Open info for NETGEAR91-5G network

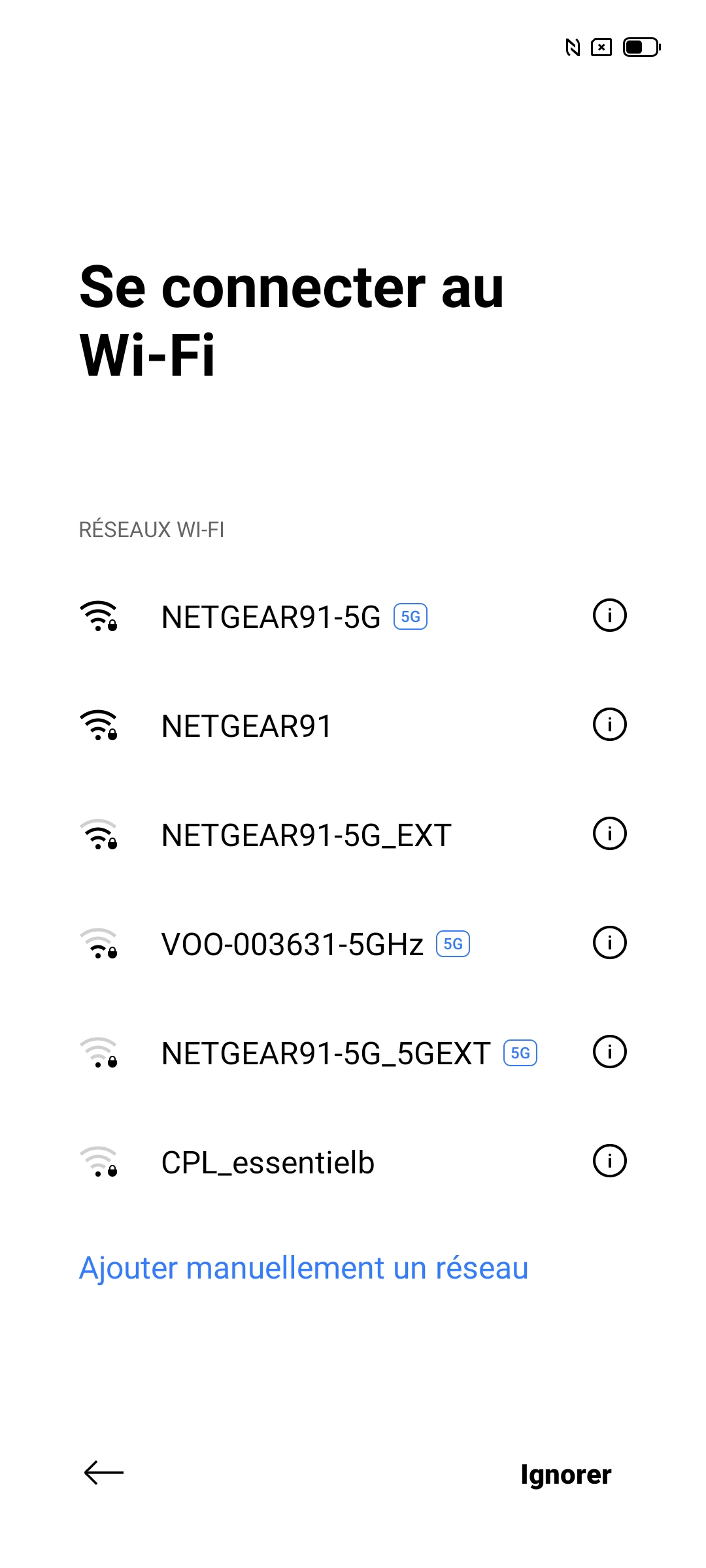pyautogui.click(x=609, y=615)
